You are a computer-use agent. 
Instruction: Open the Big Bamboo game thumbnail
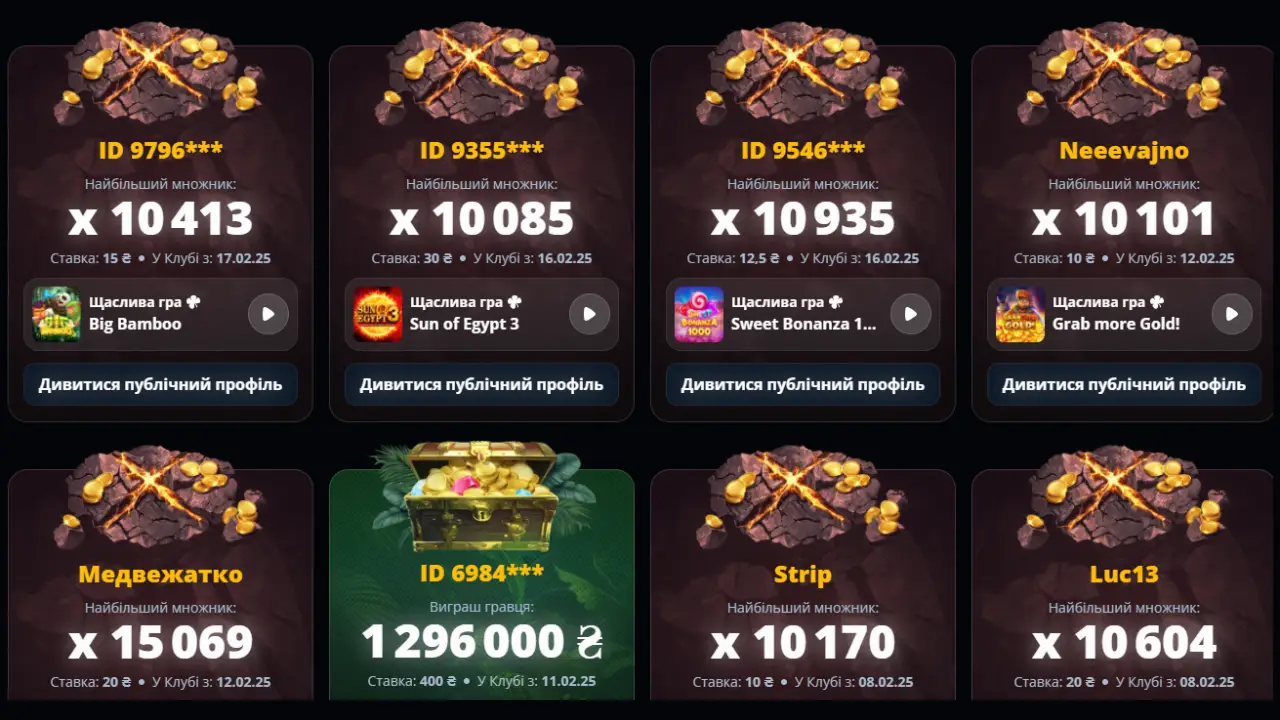point(57,314)
